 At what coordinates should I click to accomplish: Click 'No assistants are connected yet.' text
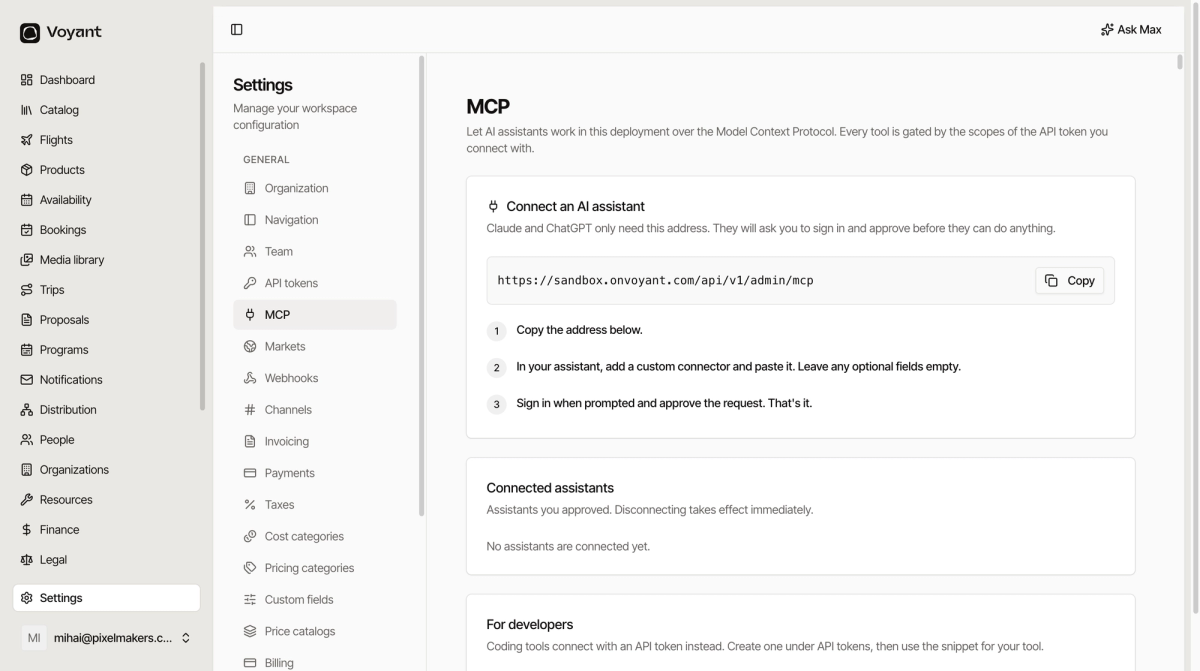(568, 546)
